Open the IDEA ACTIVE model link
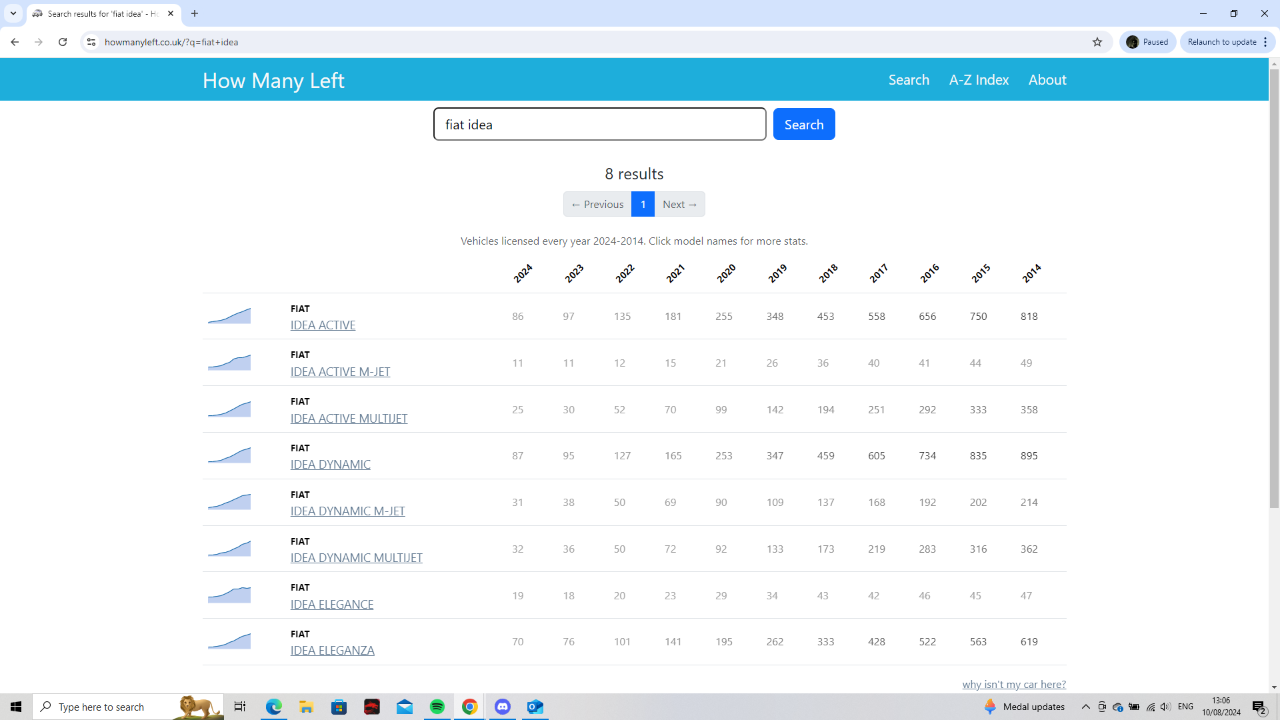 323,325
